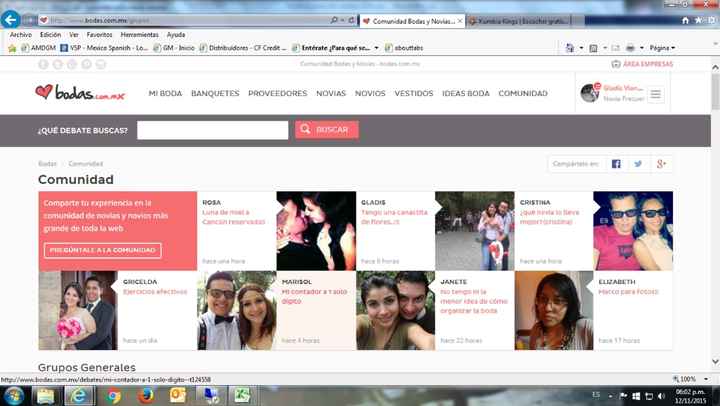Open the COMUNIDAD nav item
Viewport: 720px width, 406px height.
(523, 93)
